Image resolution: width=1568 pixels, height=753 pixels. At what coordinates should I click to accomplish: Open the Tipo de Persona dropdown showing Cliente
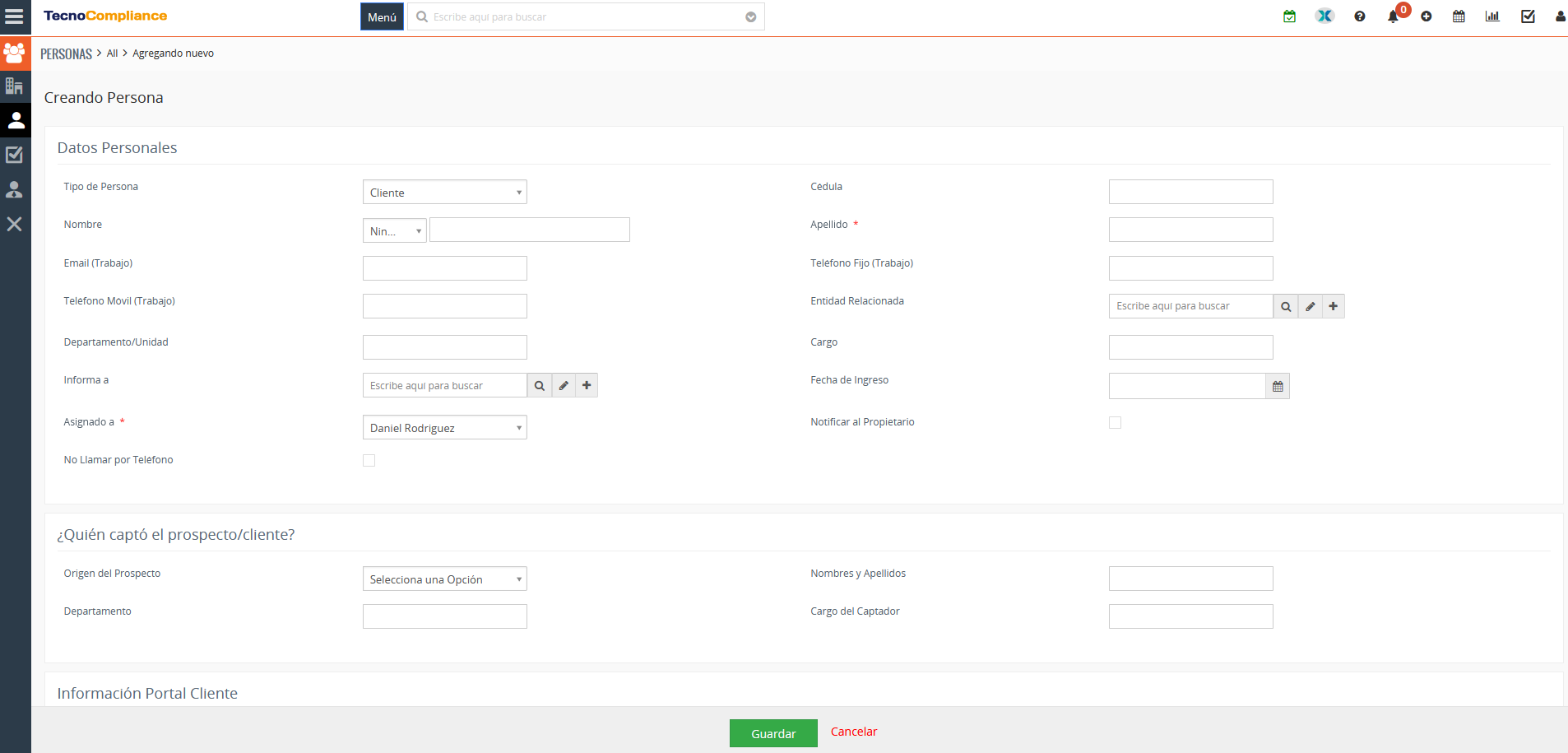coord(444,192)
